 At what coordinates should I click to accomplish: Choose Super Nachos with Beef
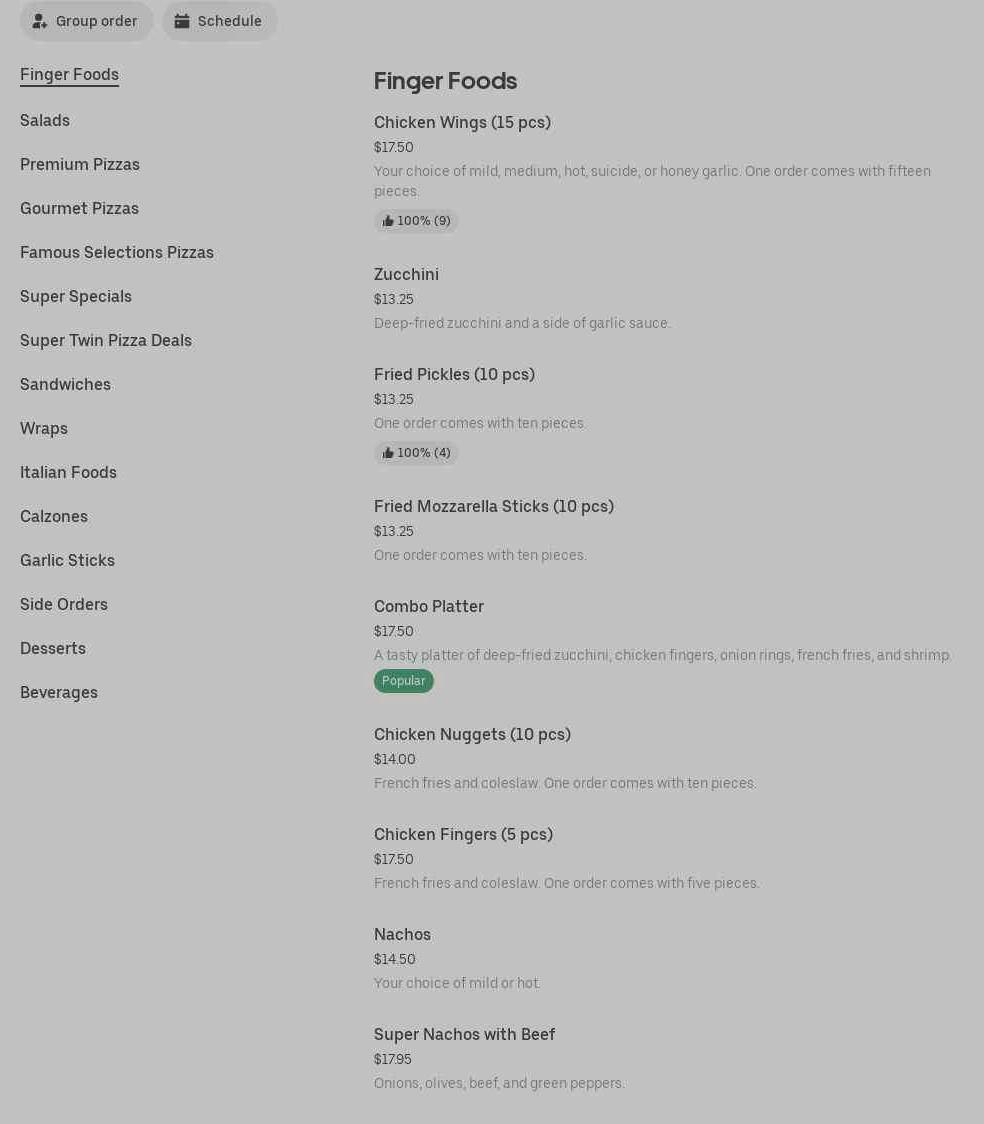click(x=464, y=1034)
